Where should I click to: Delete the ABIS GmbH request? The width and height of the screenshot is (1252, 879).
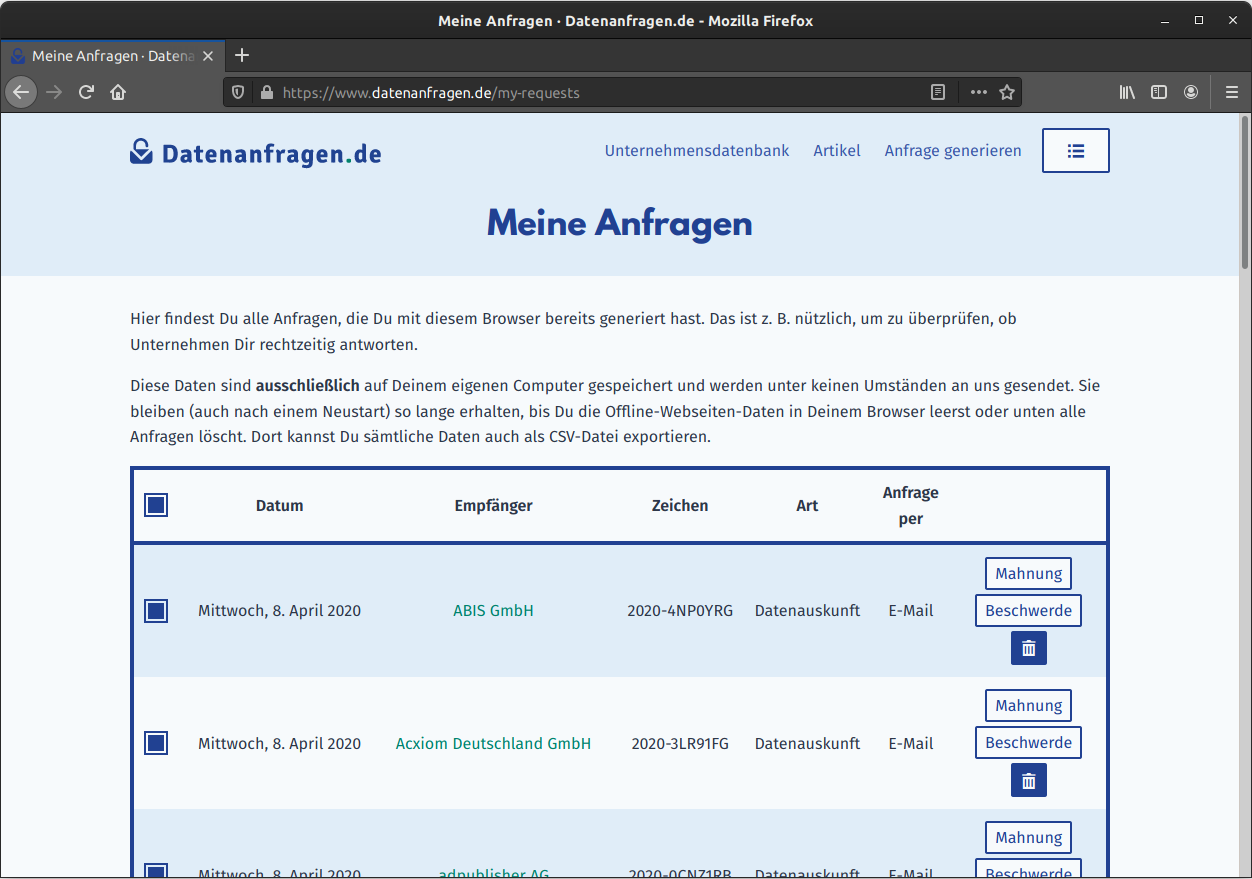pyautogui.click(x=1029, y=648)
